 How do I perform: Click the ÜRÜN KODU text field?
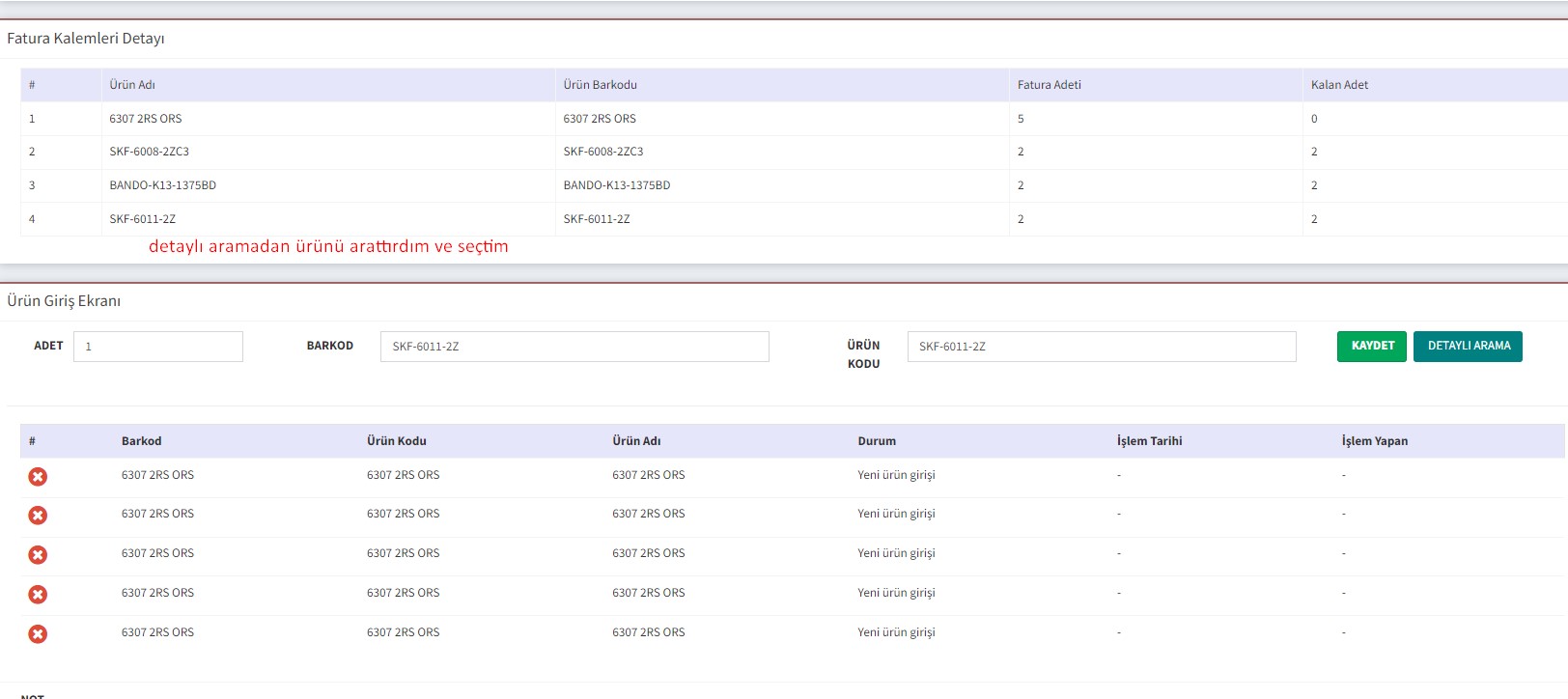[1101, 347]
